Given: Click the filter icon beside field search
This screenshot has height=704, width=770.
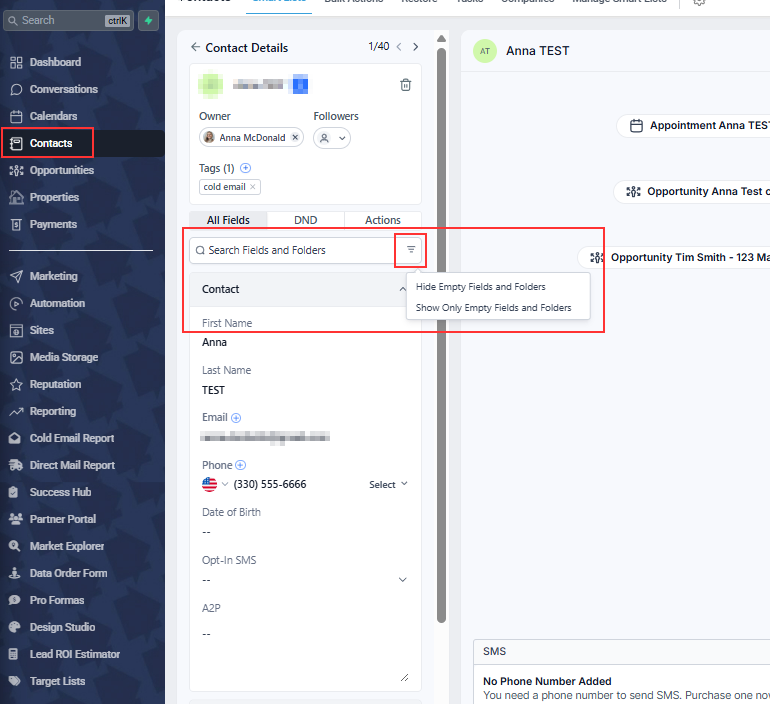Looking at the screenshot, I should click(x=410, y=250).
